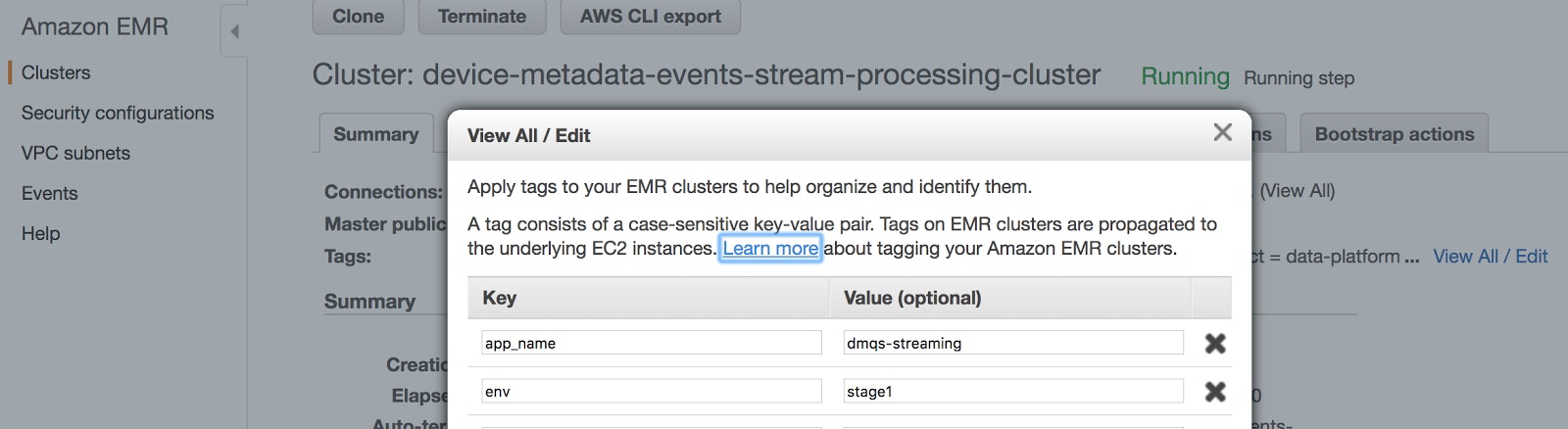Screen dimensions: 1568x429
Task: Open the Help section
Action: coord(41,233)
